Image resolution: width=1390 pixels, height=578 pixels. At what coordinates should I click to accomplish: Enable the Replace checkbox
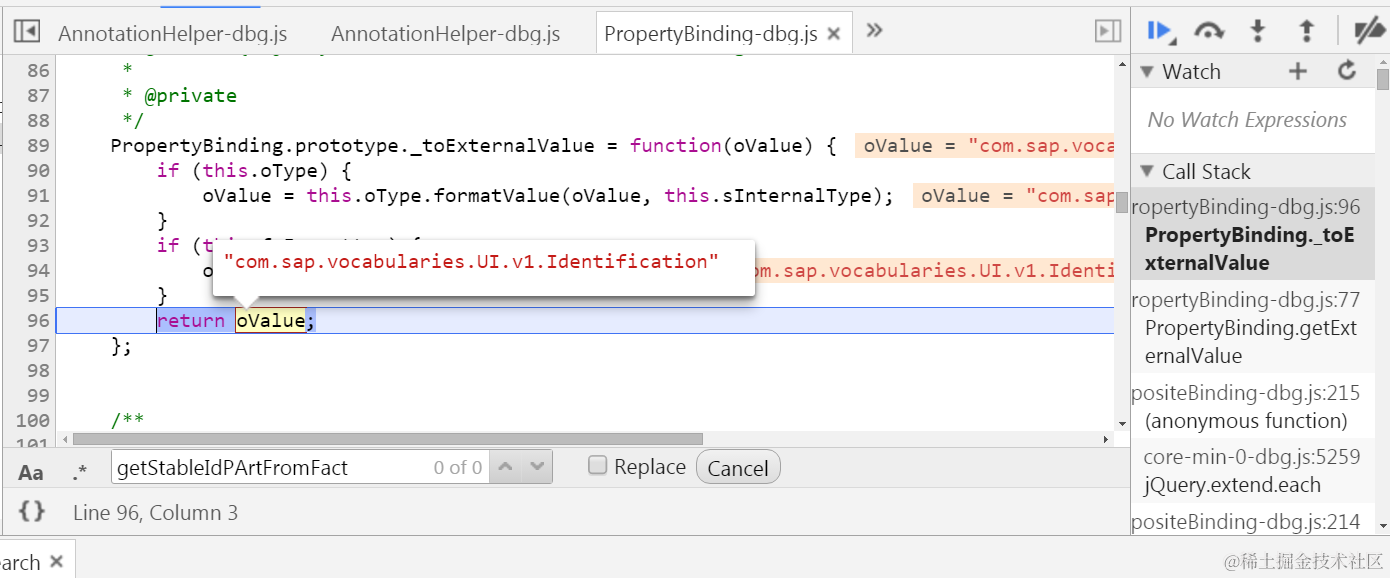pos(598,465)
